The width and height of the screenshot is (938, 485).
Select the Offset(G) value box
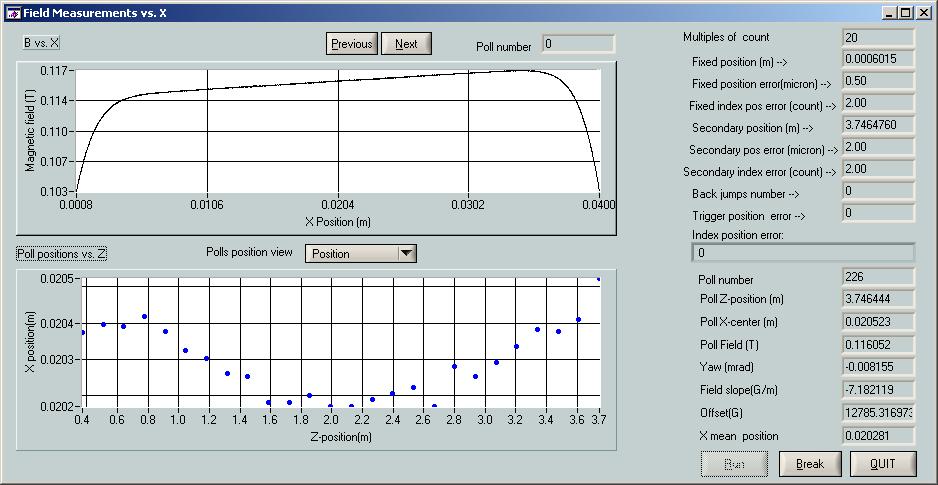[878, 413]
